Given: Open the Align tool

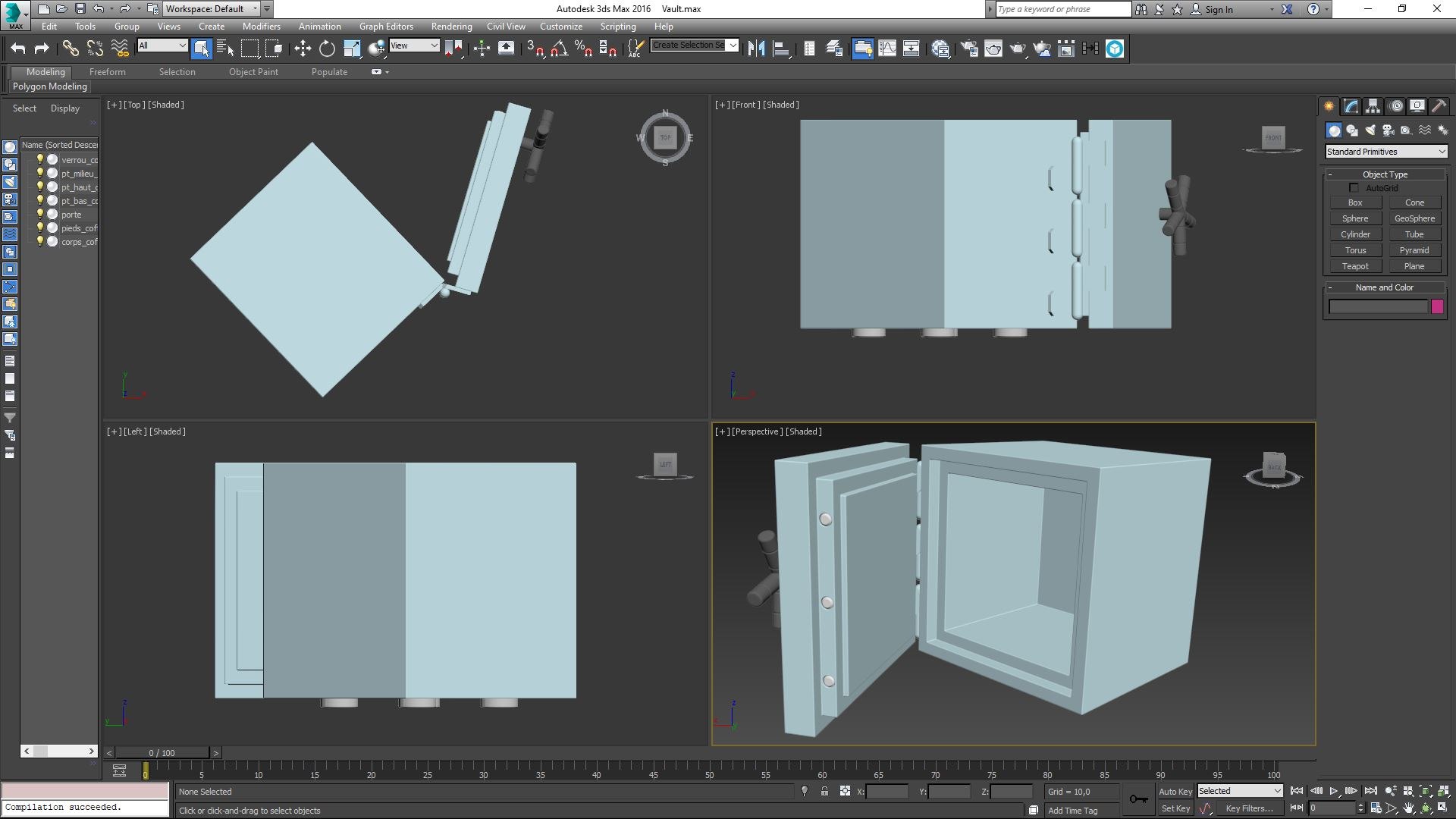Looking at the screenshot, I should tap(781, 49).
